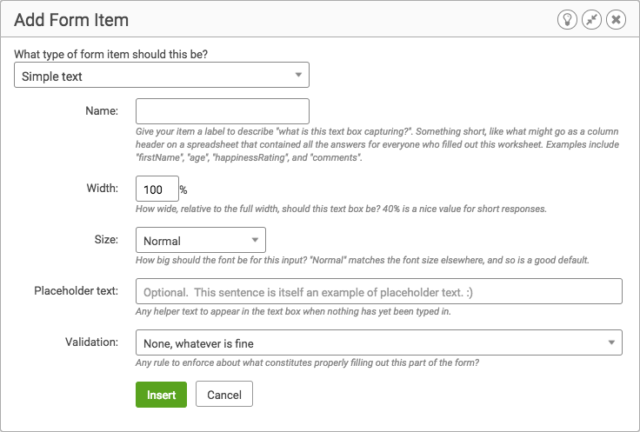Viewport: 640px width, 432px height.
Task: Click the Width: field label
Action: [102, 188]
